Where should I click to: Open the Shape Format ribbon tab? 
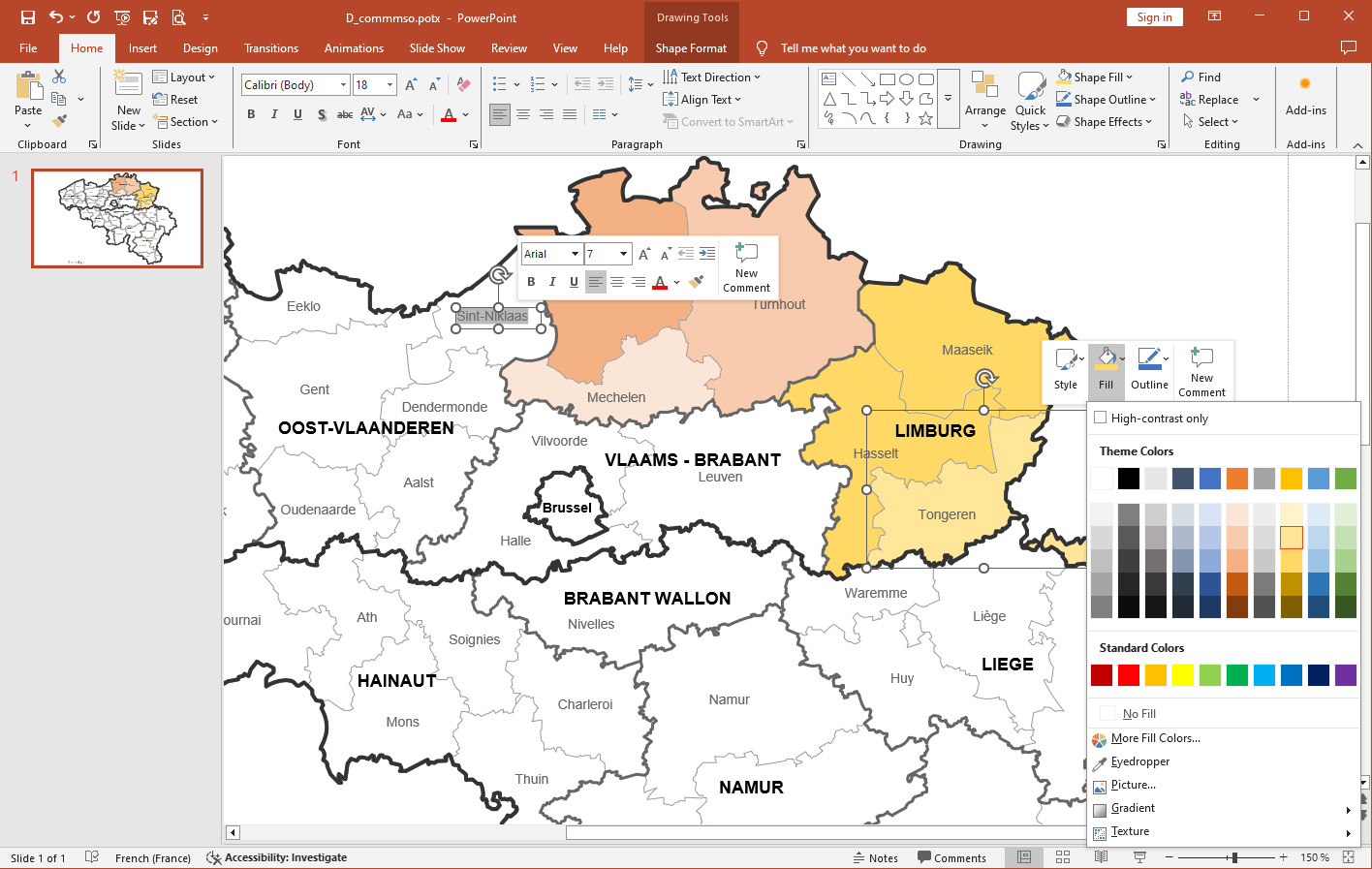[x=691, y=47]
